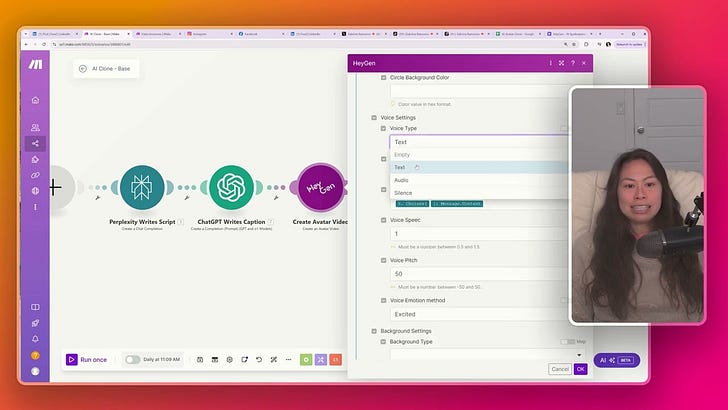Viewport: 728px width, 410px height.
Task: Open the Team icon in the sidebar
Action: click(35, 127)
